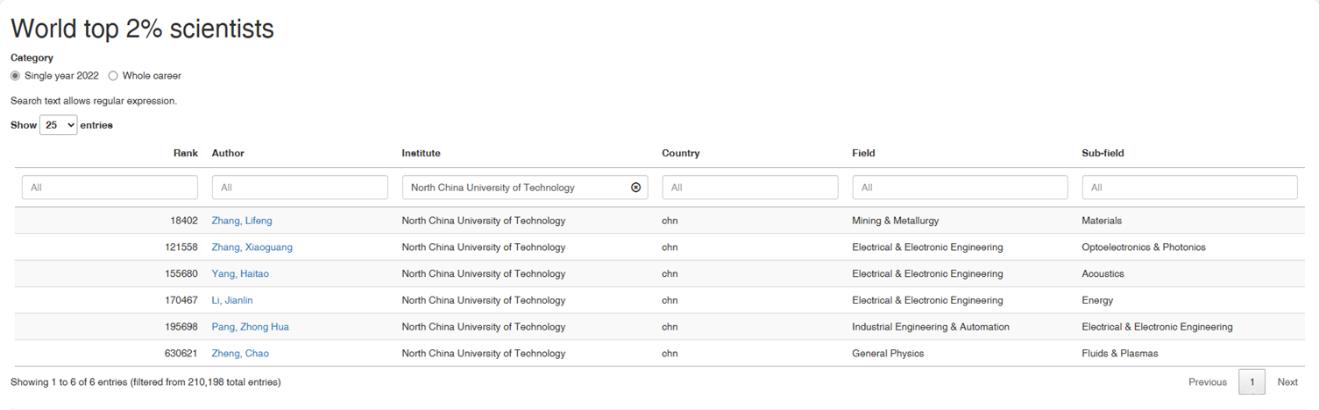Go to the Next page
1319x410 pixels.
click(1287, 382)
